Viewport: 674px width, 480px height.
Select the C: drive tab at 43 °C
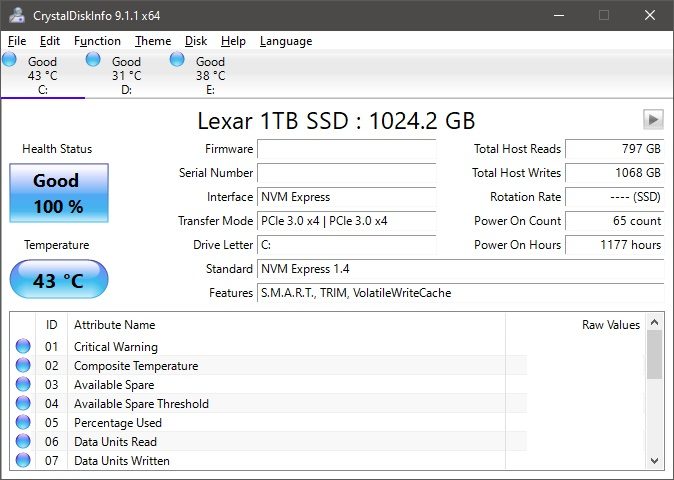pos(43,75)
